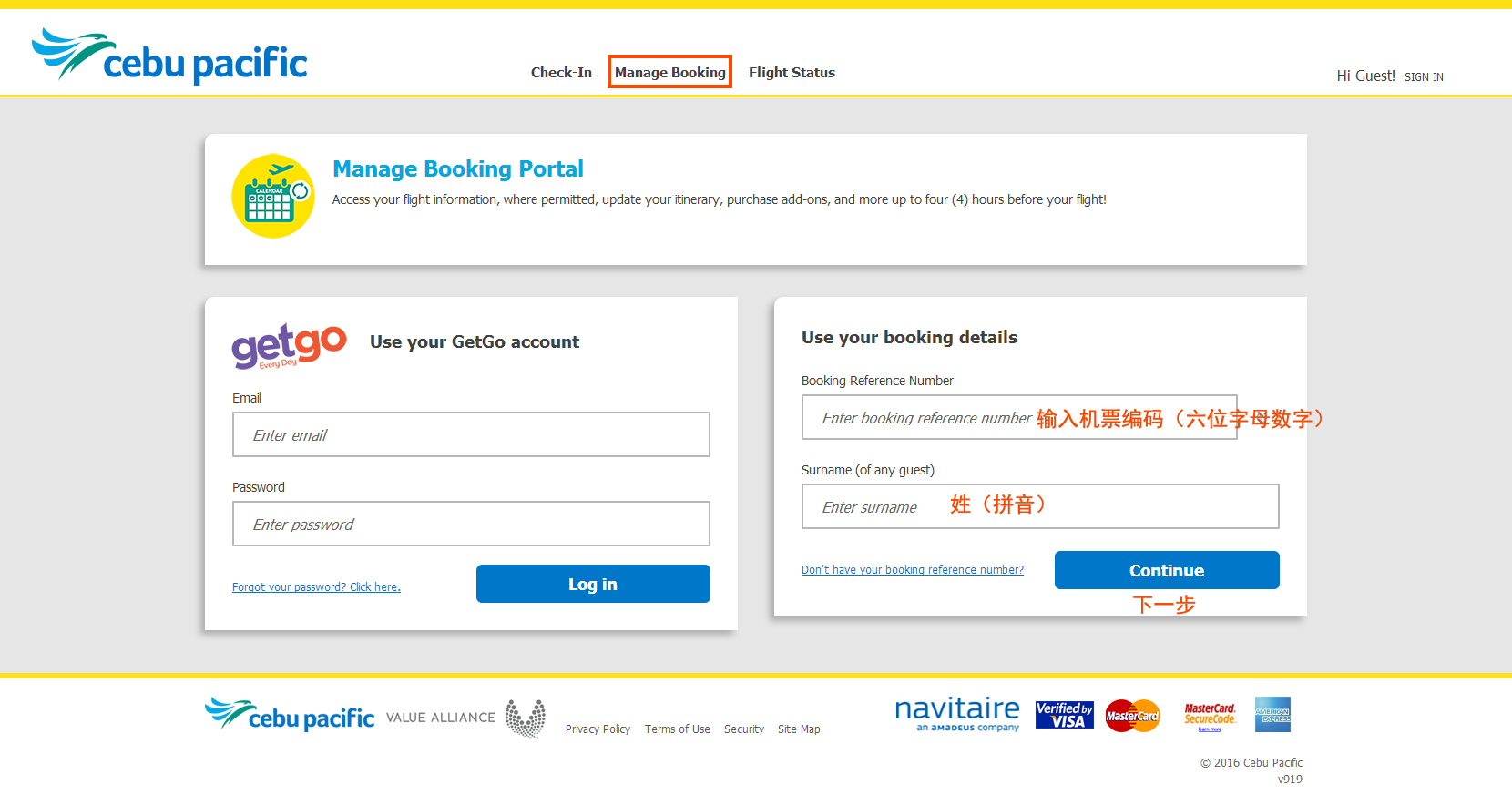1512x805 pixels.
Task: Click Forgot your password link
Action: [x=316, y=587]
